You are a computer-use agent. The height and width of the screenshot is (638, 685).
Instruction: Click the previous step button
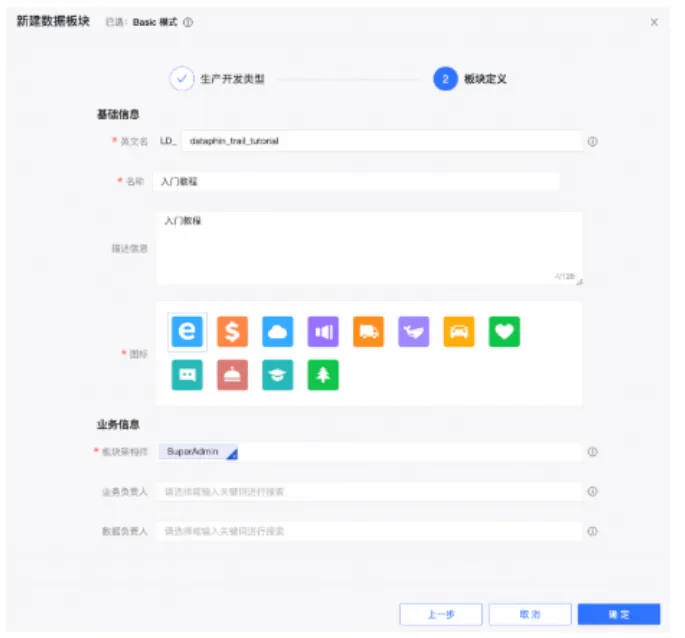tap(441, 614)
